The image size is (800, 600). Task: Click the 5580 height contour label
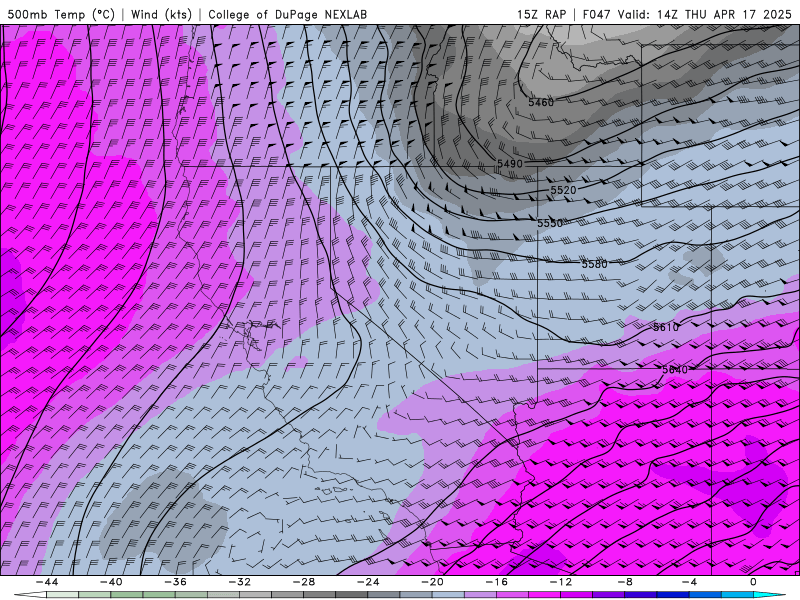[x=594, y=264]
